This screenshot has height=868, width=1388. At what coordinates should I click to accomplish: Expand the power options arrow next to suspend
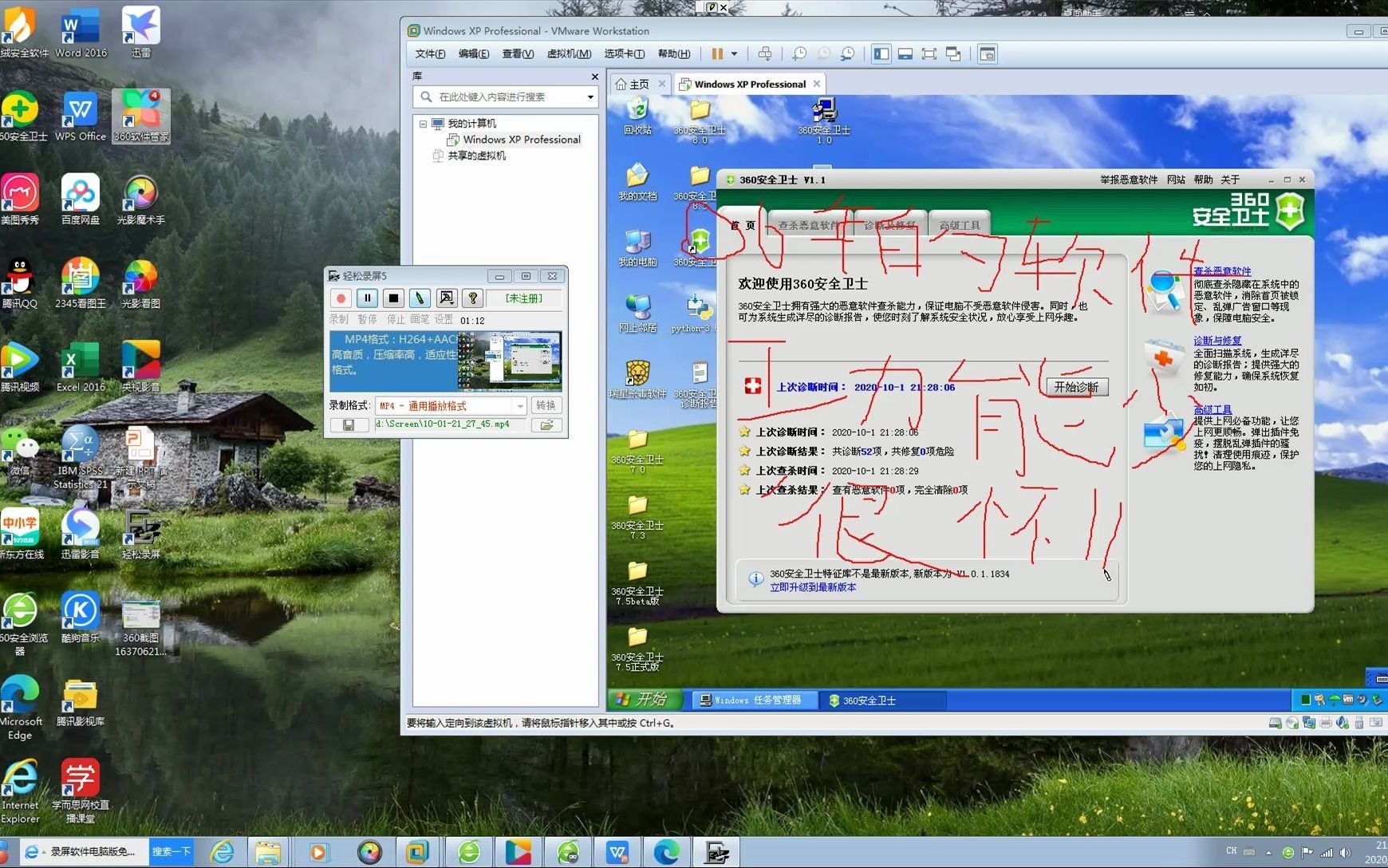pos(734,54)
